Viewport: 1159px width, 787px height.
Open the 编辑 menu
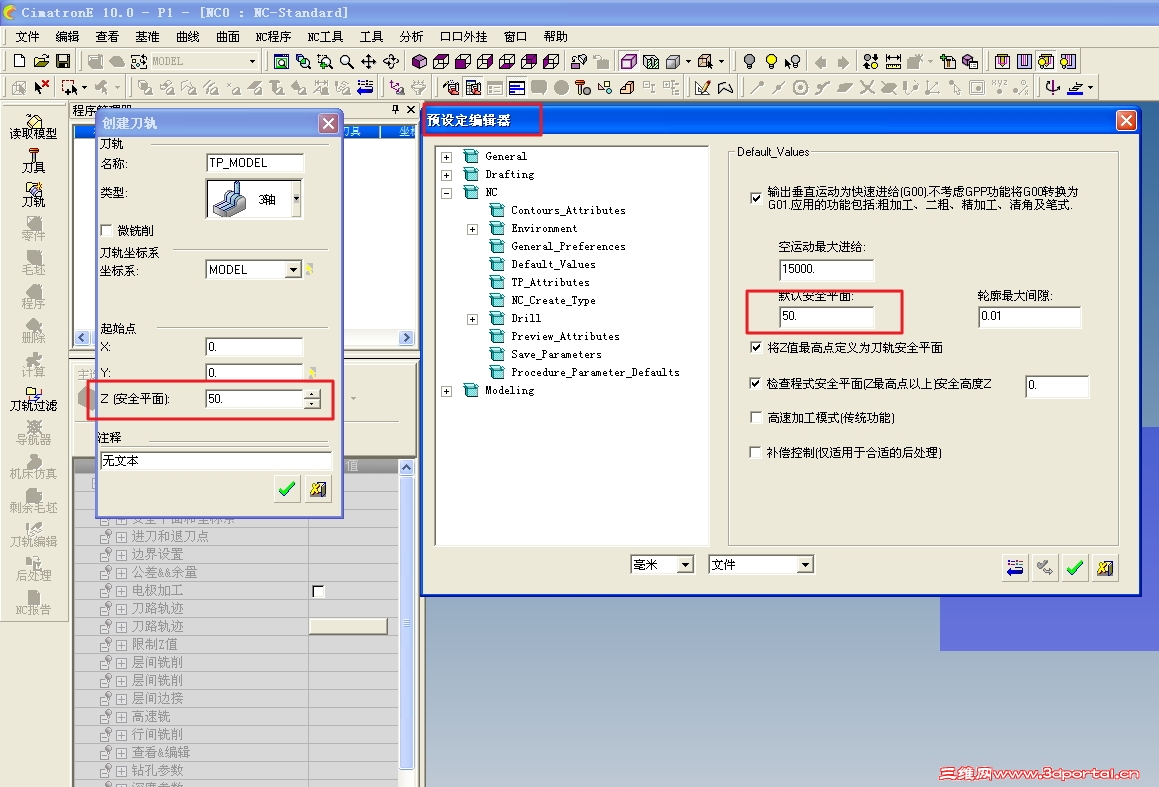pyautogui.click(x=67, y=36)
